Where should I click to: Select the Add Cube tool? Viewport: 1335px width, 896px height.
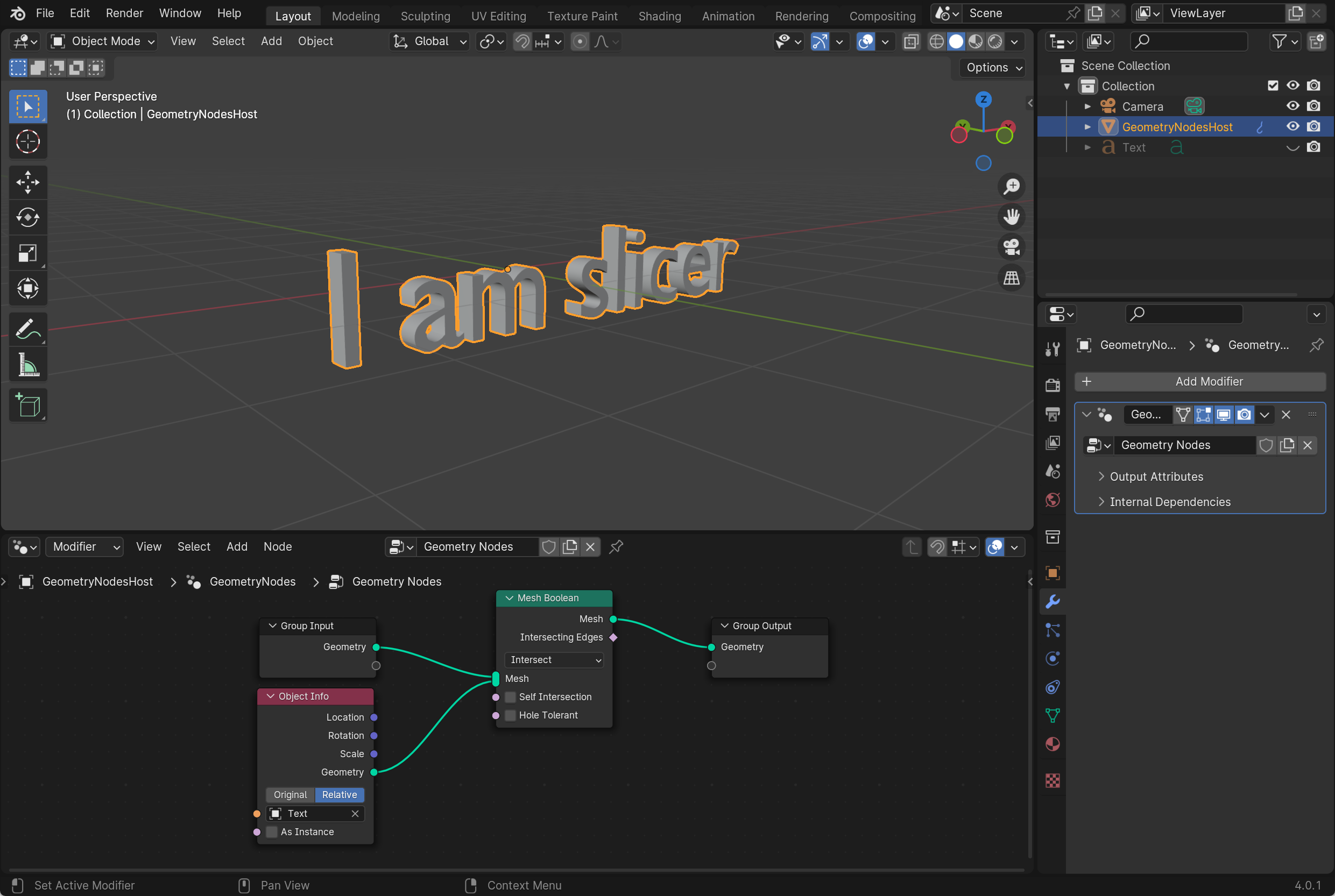point(28,404)
